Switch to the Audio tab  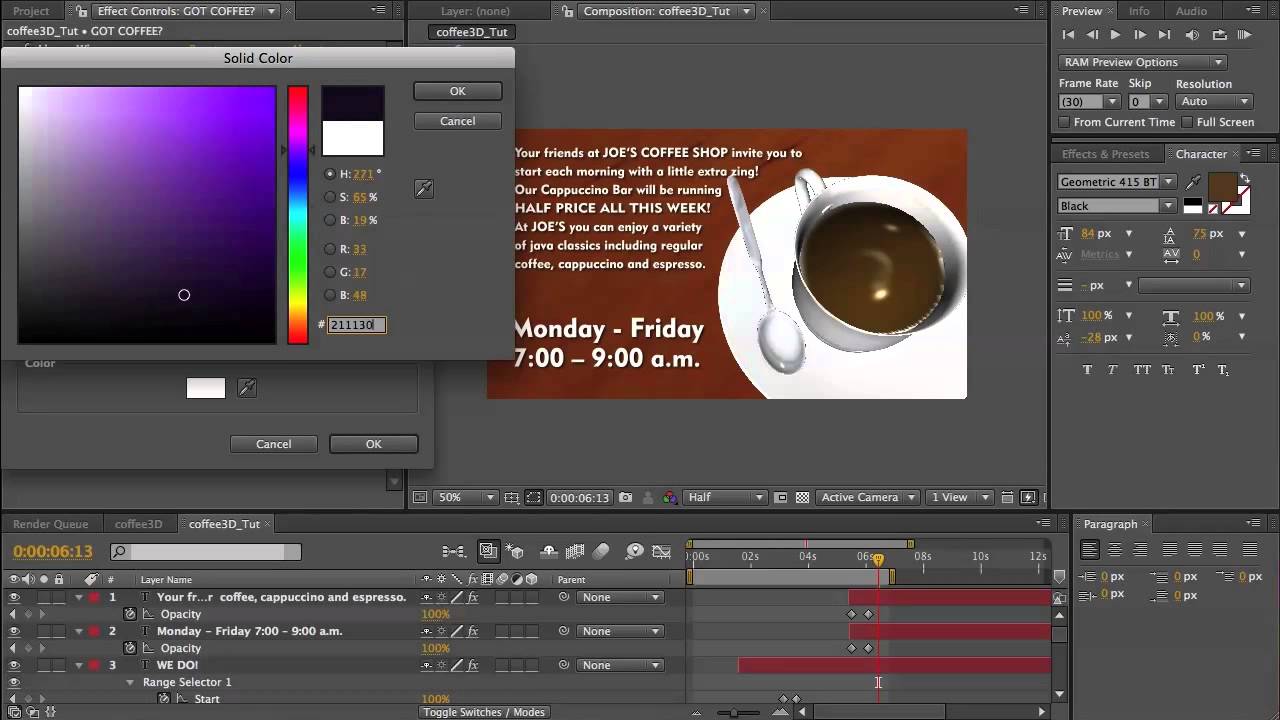(1191, 11)
